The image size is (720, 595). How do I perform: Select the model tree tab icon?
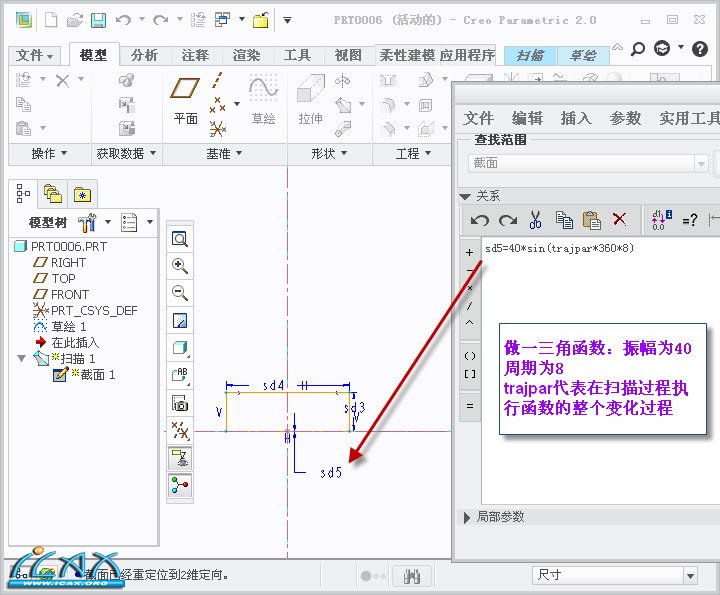click(x=23, y=193)
